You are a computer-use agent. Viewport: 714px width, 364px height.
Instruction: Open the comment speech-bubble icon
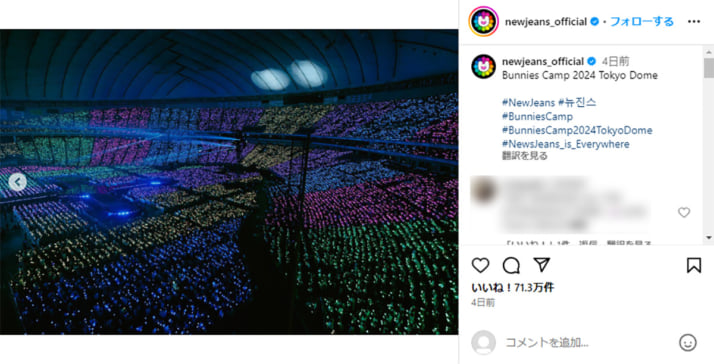511,265
